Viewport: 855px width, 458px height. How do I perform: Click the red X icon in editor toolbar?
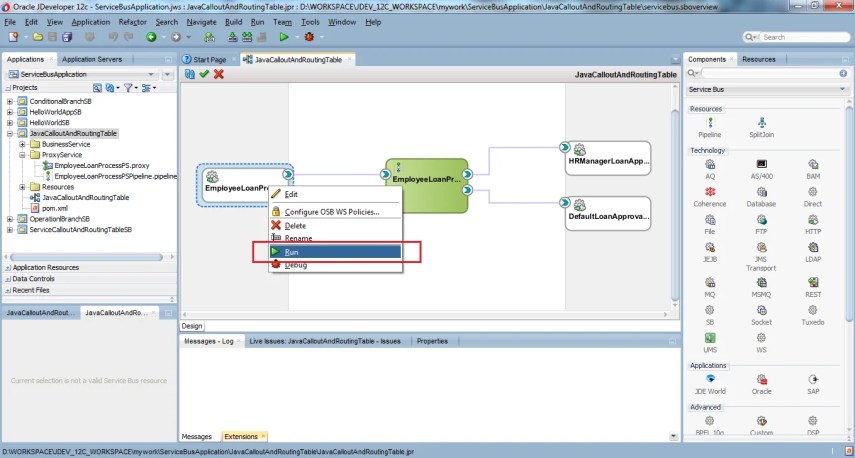[x=219, y=74]
